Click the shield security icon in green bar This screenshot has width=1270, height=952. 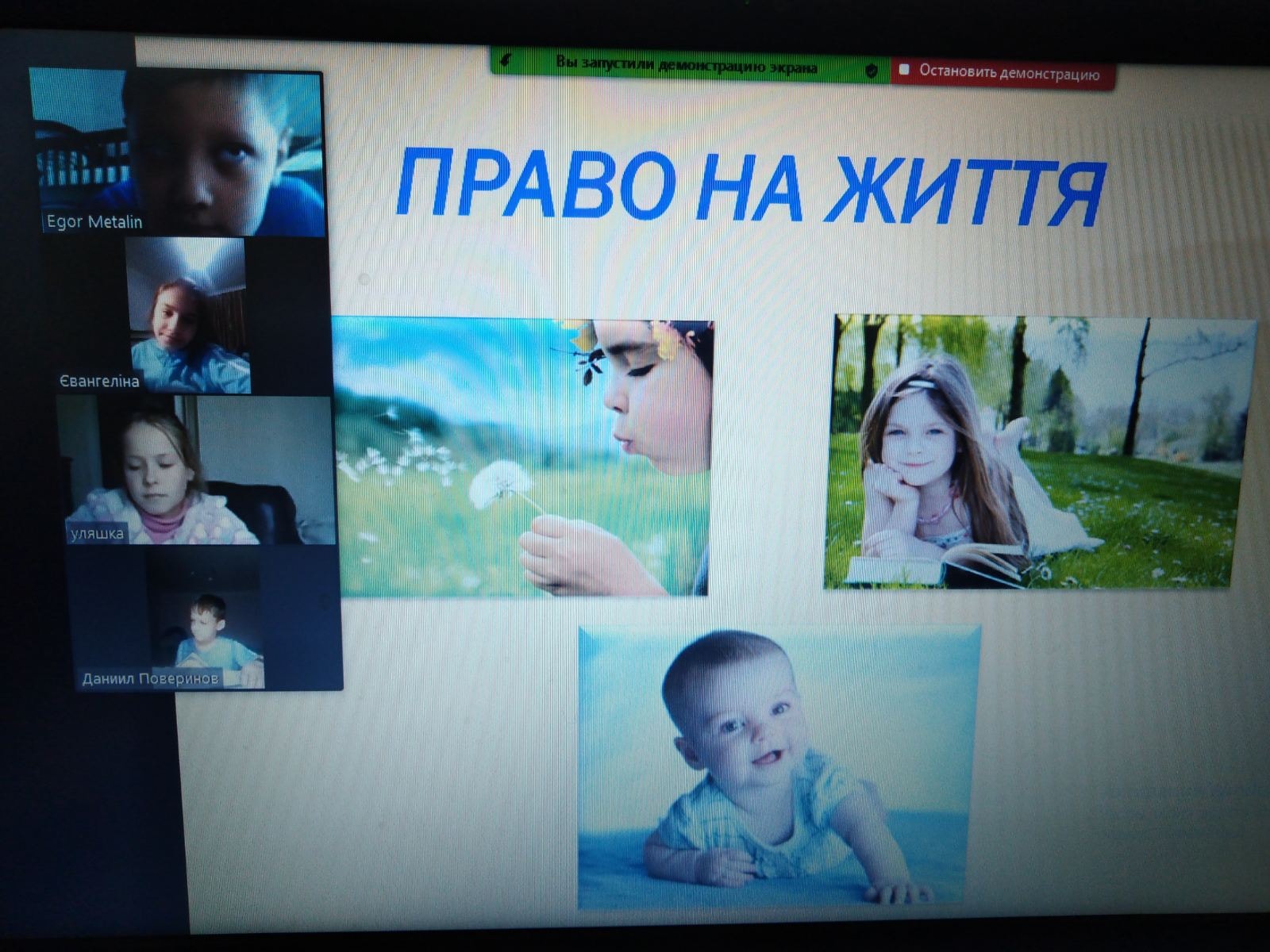tap(872, 71)
